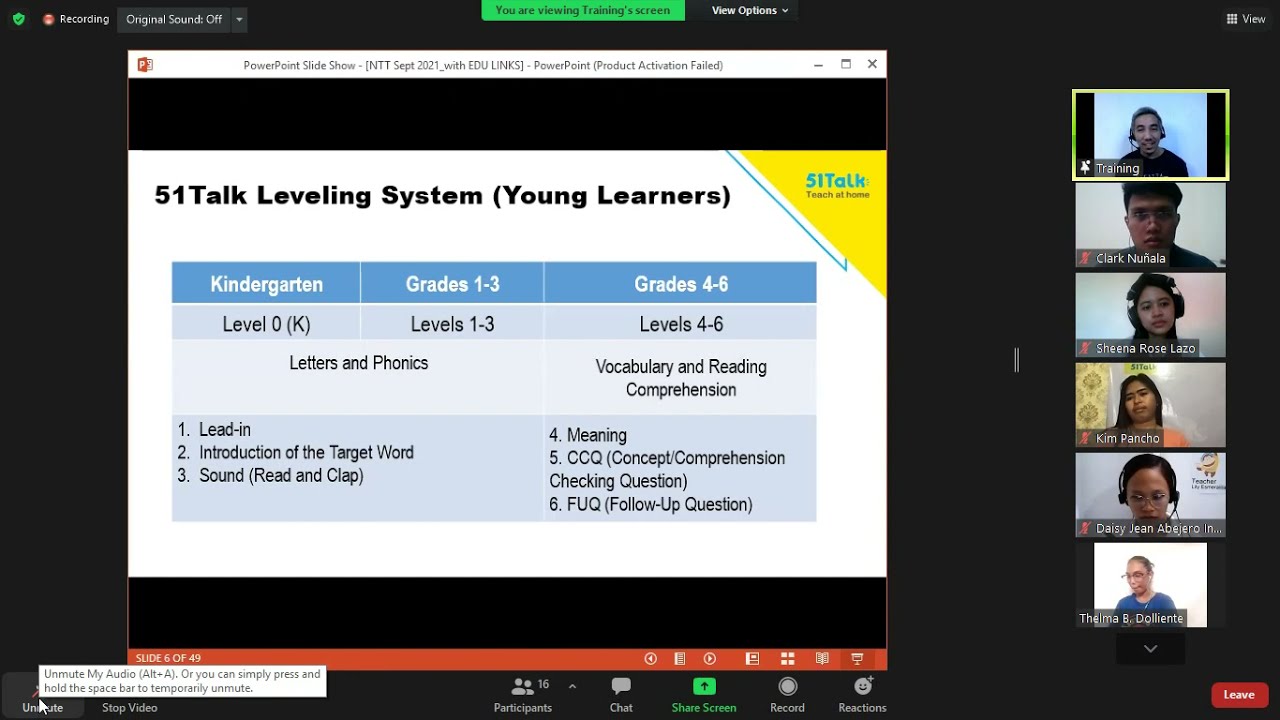Click 'Vocabulary and Reading Comprehension' cell
Viewport: 1280px width, 720px height.
681,378
